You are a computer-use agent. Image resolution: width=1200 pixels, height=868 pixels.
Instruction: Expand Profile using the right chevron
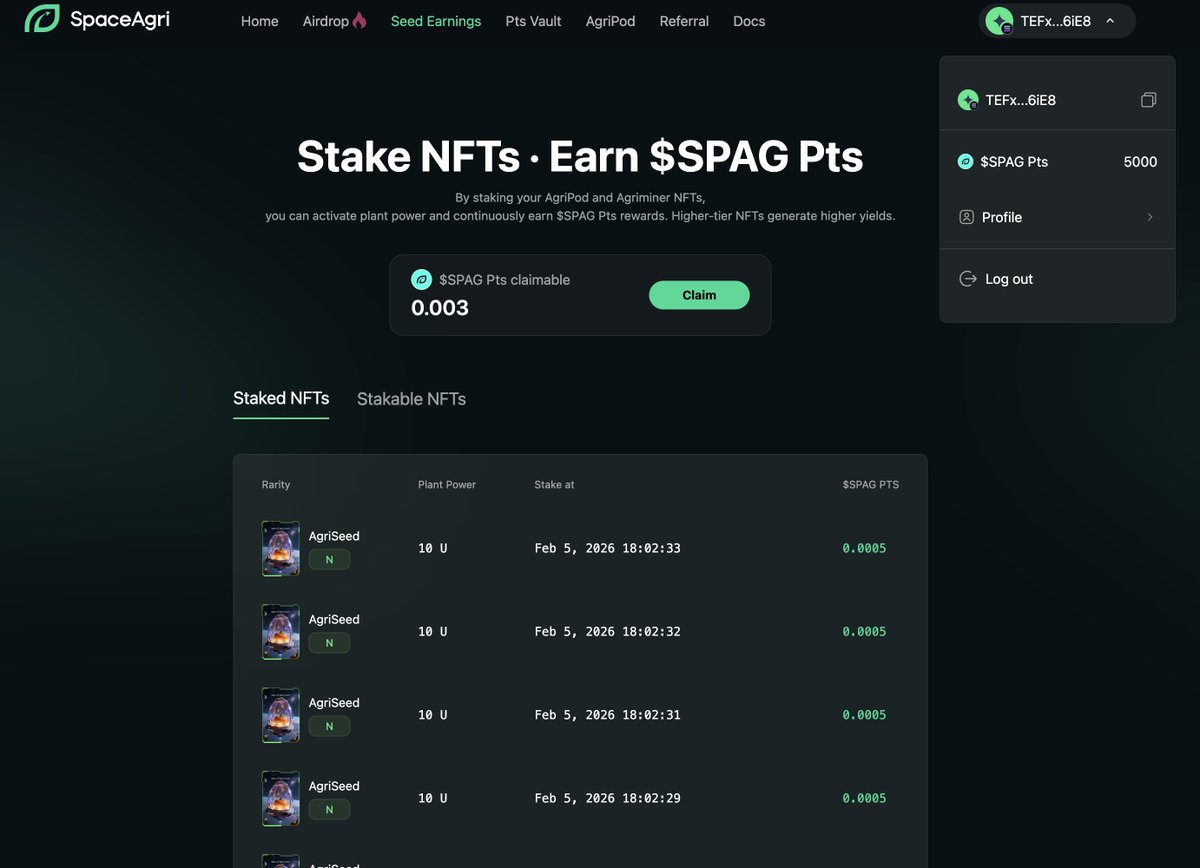point(1150,217)
